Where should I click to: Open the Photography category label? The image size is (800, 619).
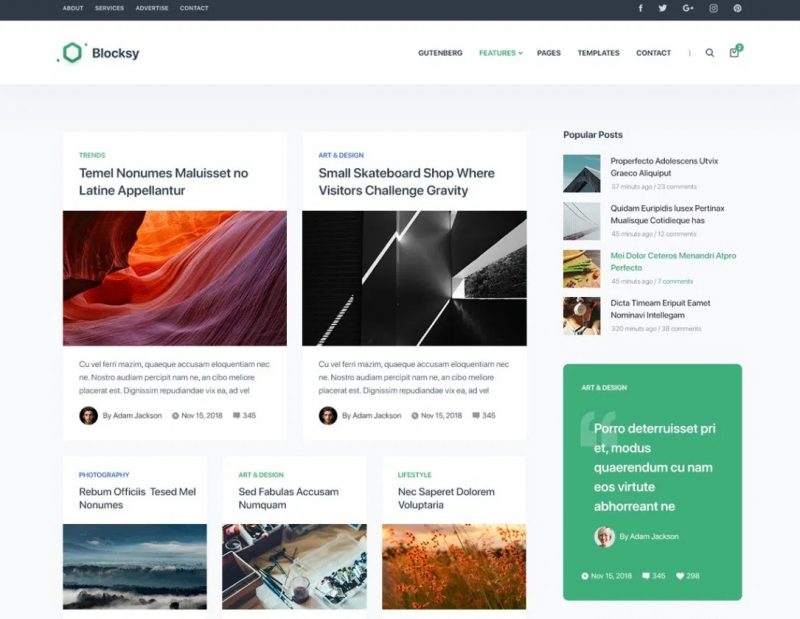[104, 475]
